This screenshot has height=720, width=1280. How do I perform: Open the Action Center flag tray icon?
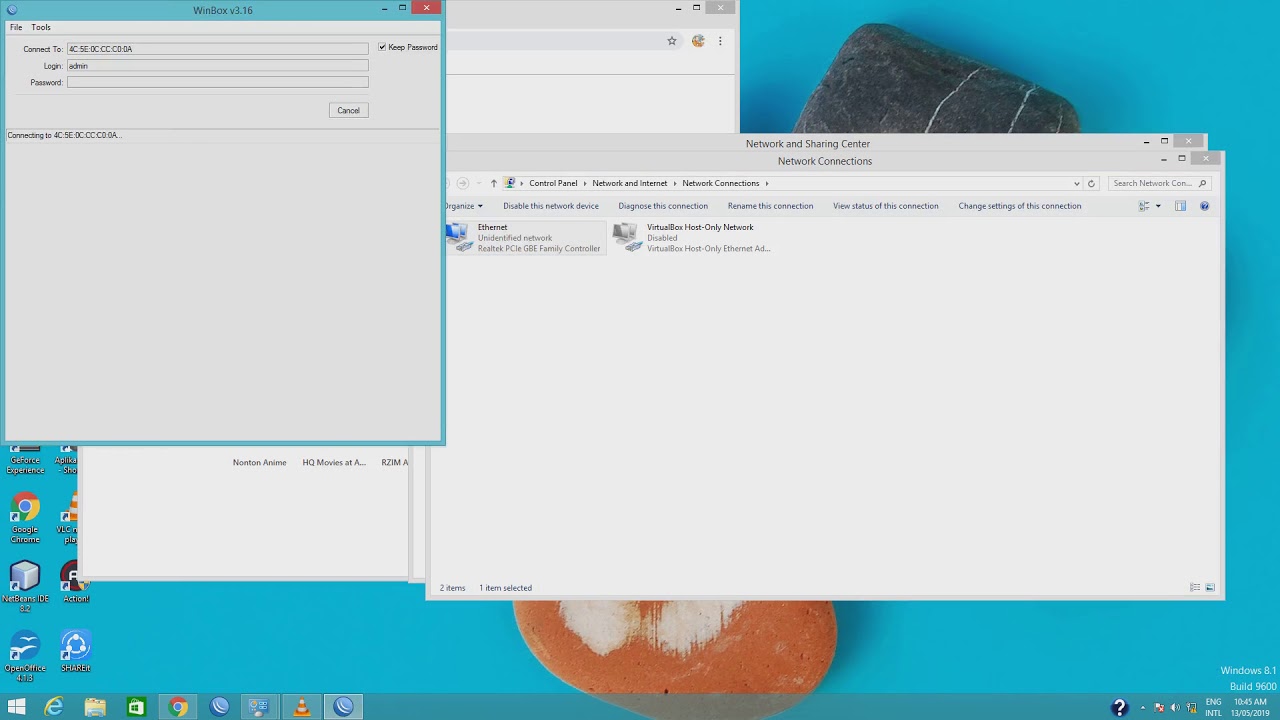(1159, 708)
